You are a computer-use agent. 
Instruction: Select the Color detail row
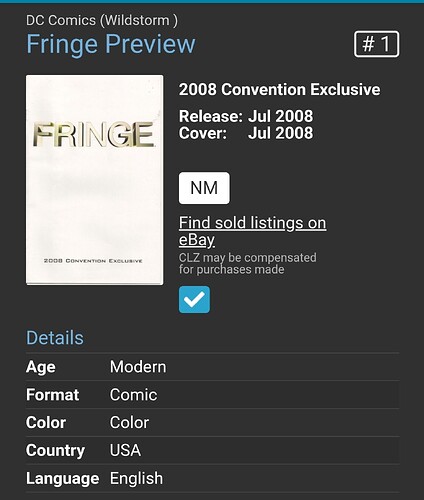212,423
